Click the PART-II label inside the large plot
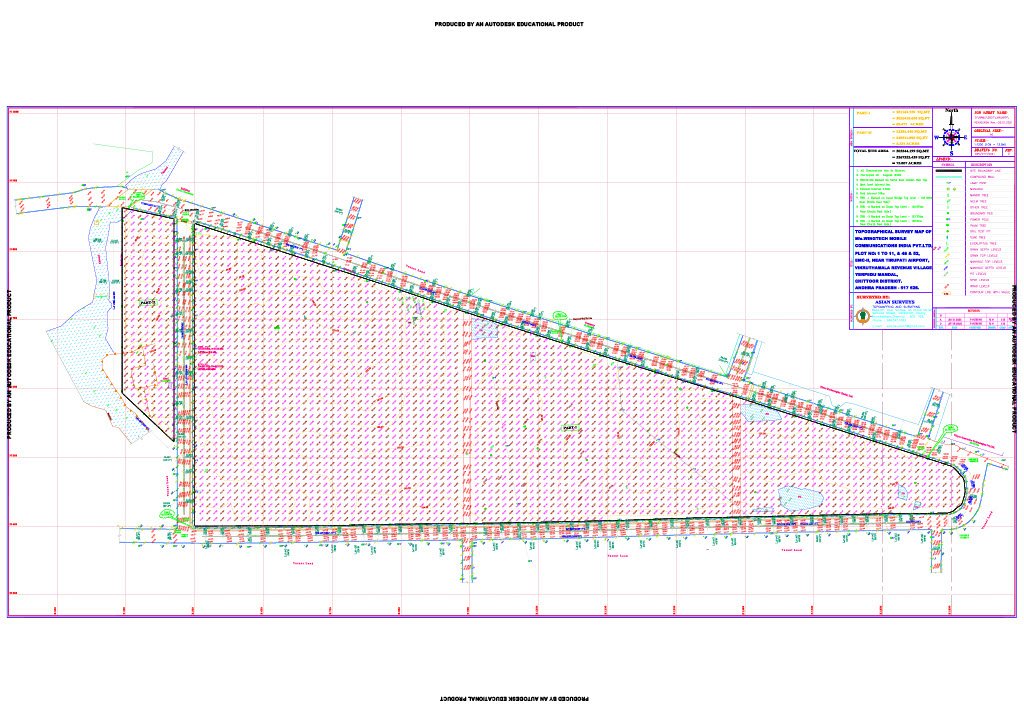Image resolution: width=1024 pixels, height=723 pixels. [570, 427]
